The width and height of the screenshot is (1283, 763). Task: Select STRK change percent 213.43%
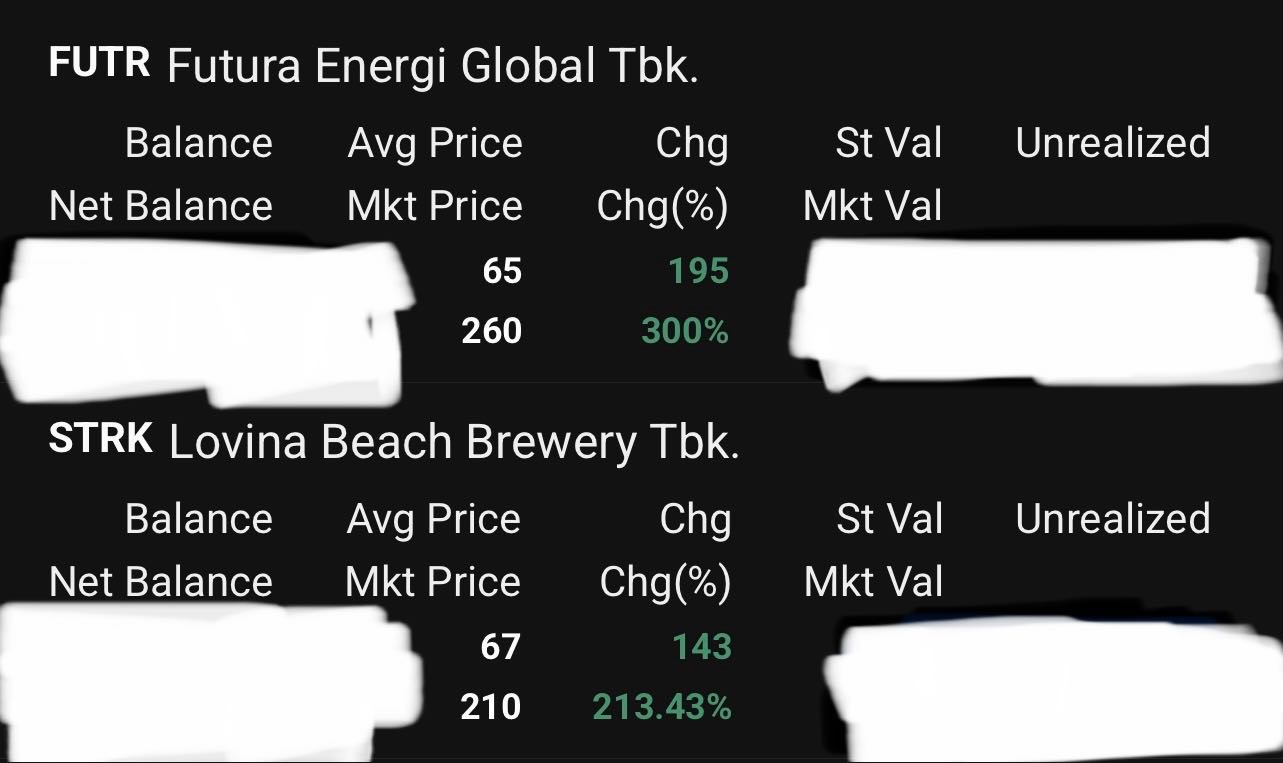(x=662, y=707)
